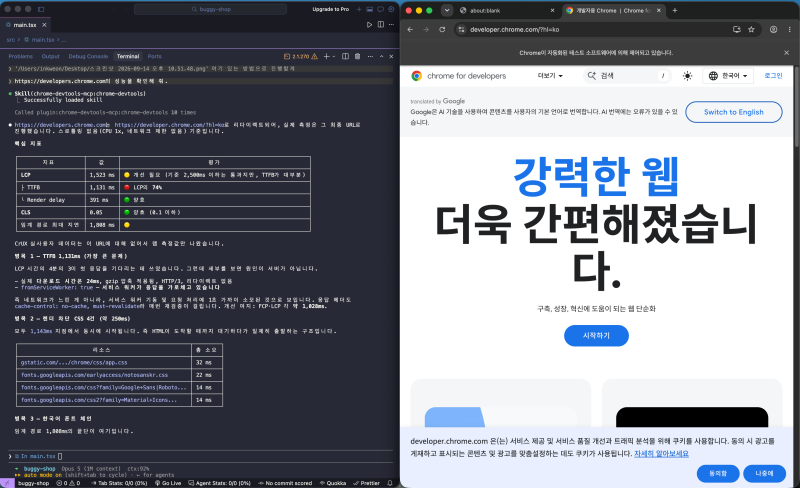Open the Chrome profile icon

click(x=773, y=30)
